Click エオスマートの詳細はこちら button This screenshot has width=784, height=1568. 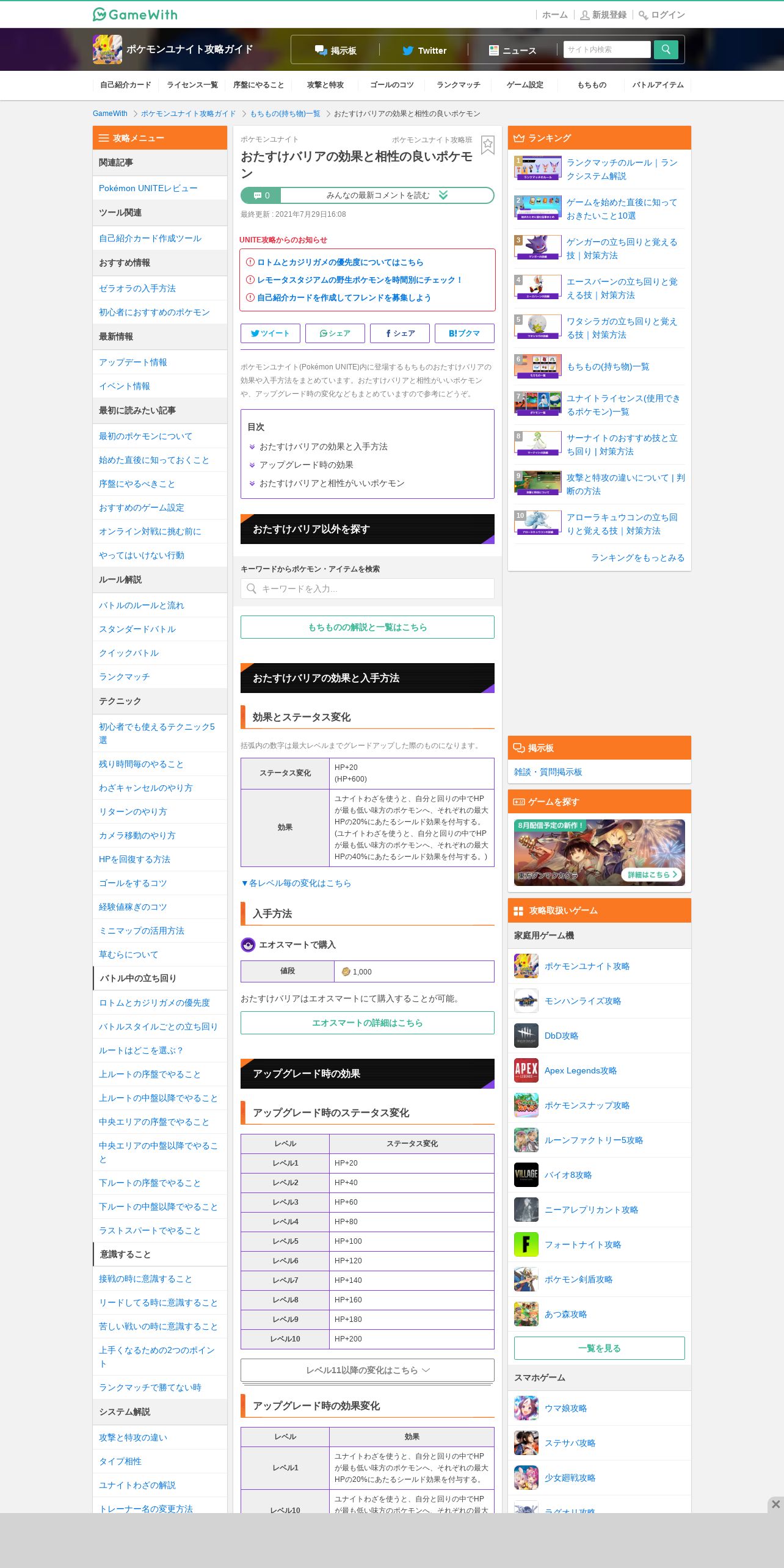[368, 1023]
